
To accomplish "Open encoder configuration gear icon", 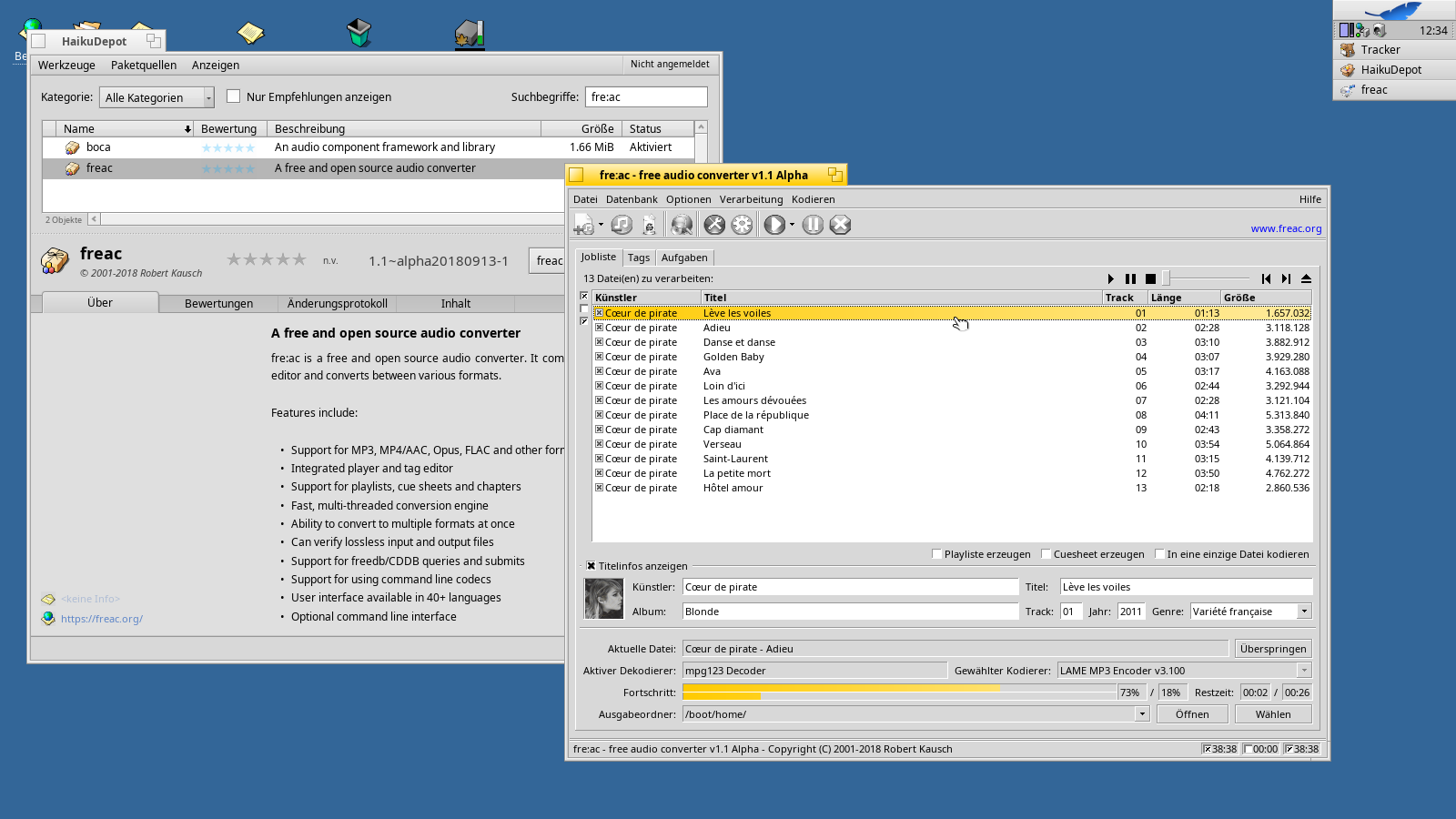I will (743, 225).
